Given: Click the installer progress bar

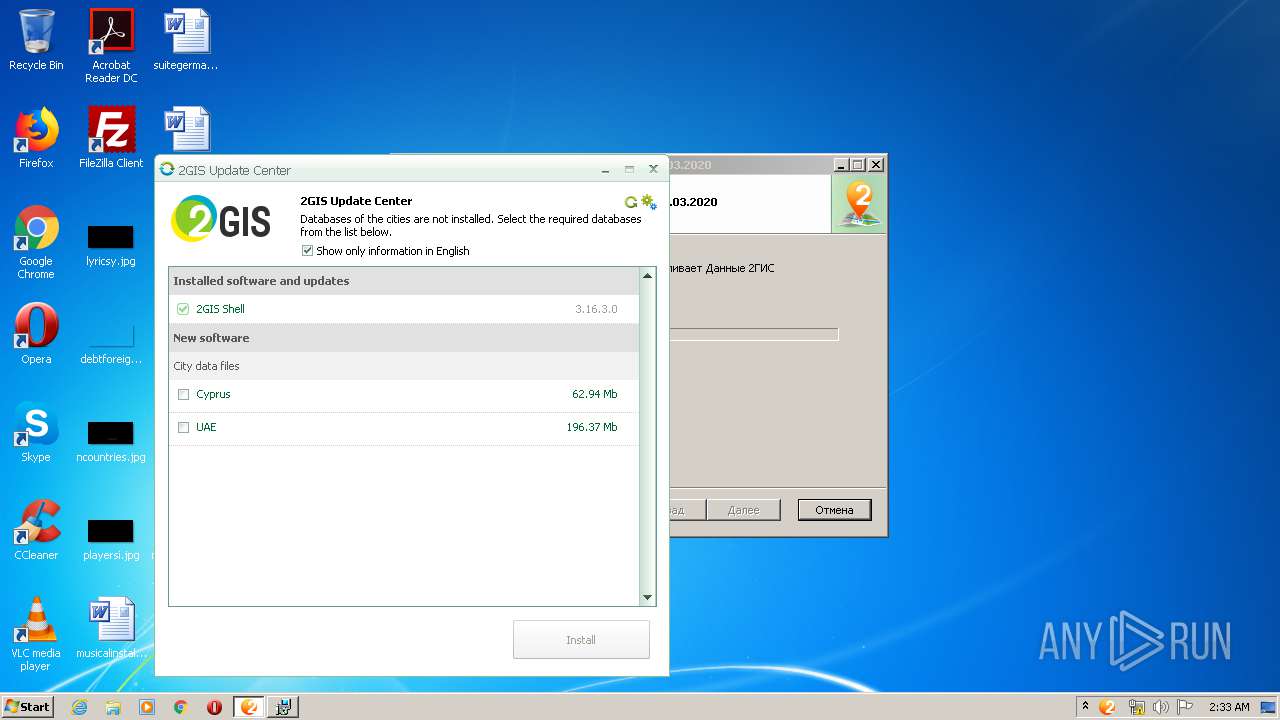Looking at the screenshot, I should (x=754, y=334).
